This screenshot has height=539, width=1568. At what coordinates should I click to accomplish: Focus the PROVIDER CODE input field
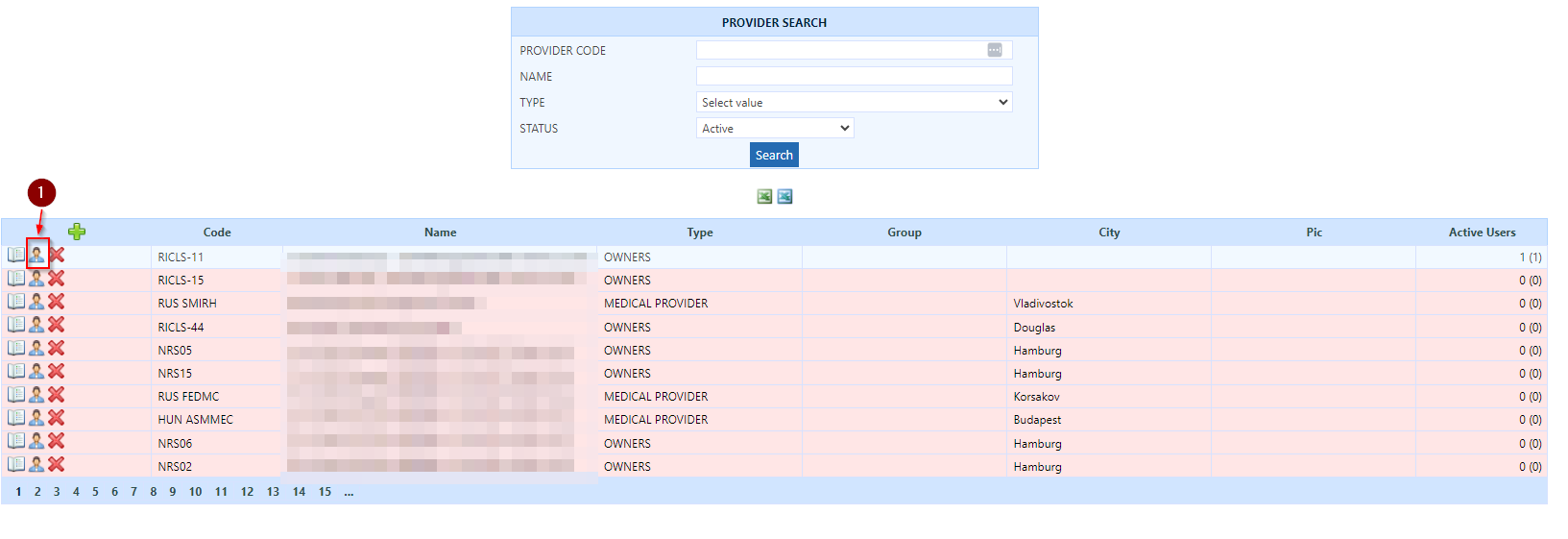(840, 50)
